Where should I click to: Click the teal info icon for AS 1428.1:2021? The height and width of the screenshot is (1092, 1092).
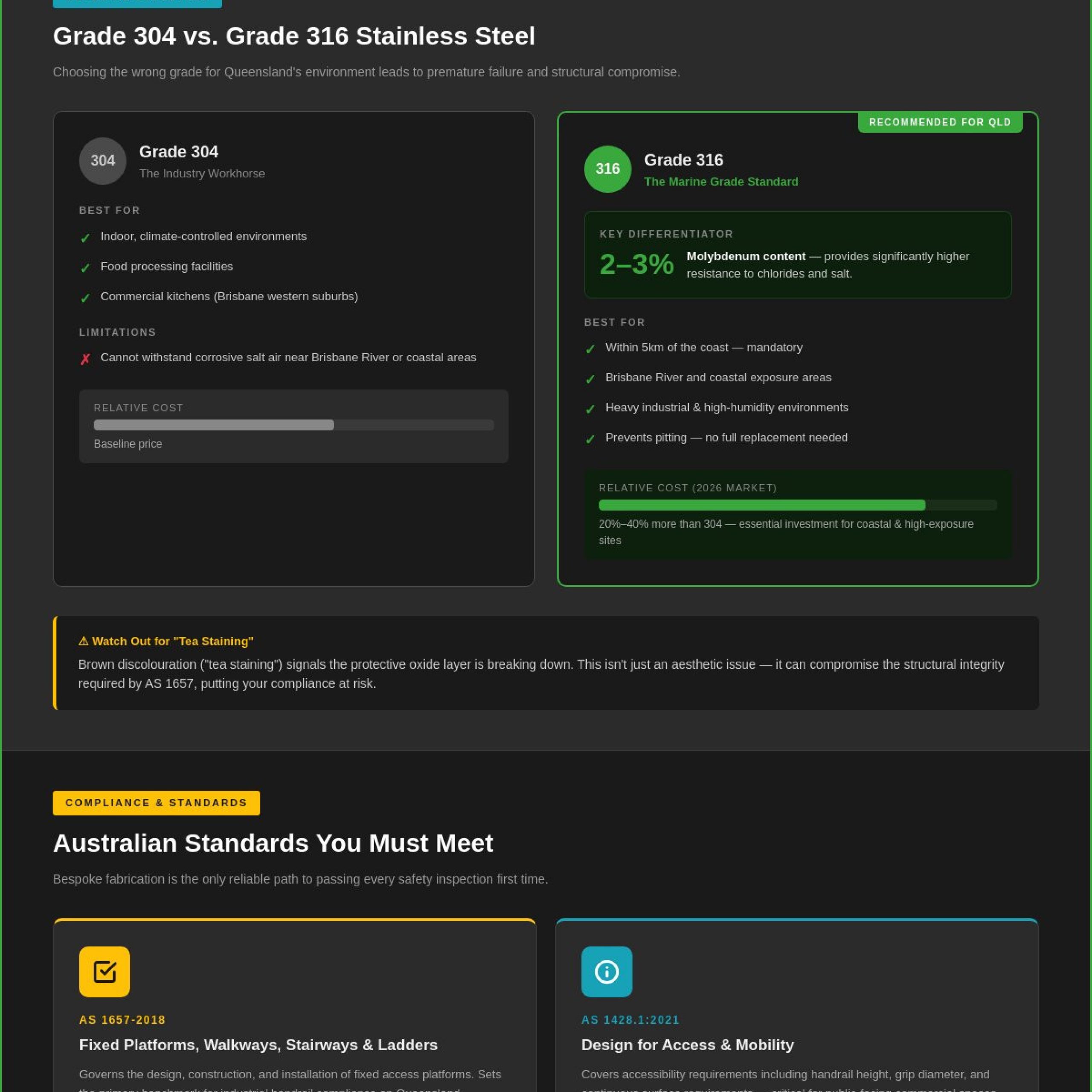[x=607, y=972]
